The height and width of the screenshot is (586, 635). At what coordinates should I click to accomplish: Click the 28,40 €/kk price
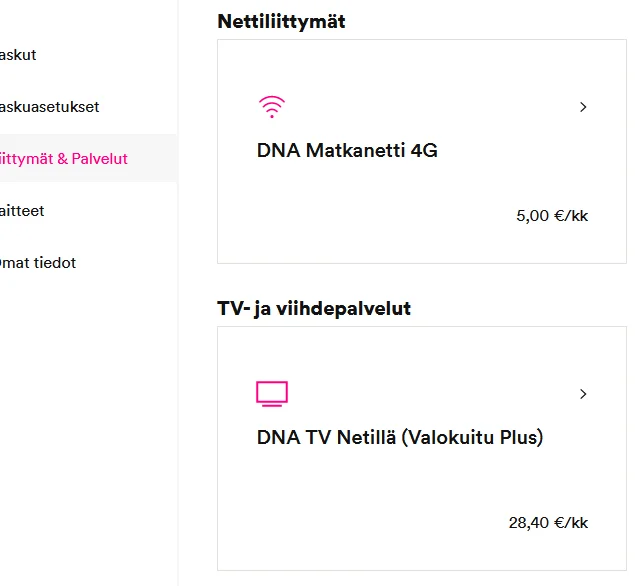point(548,523)
